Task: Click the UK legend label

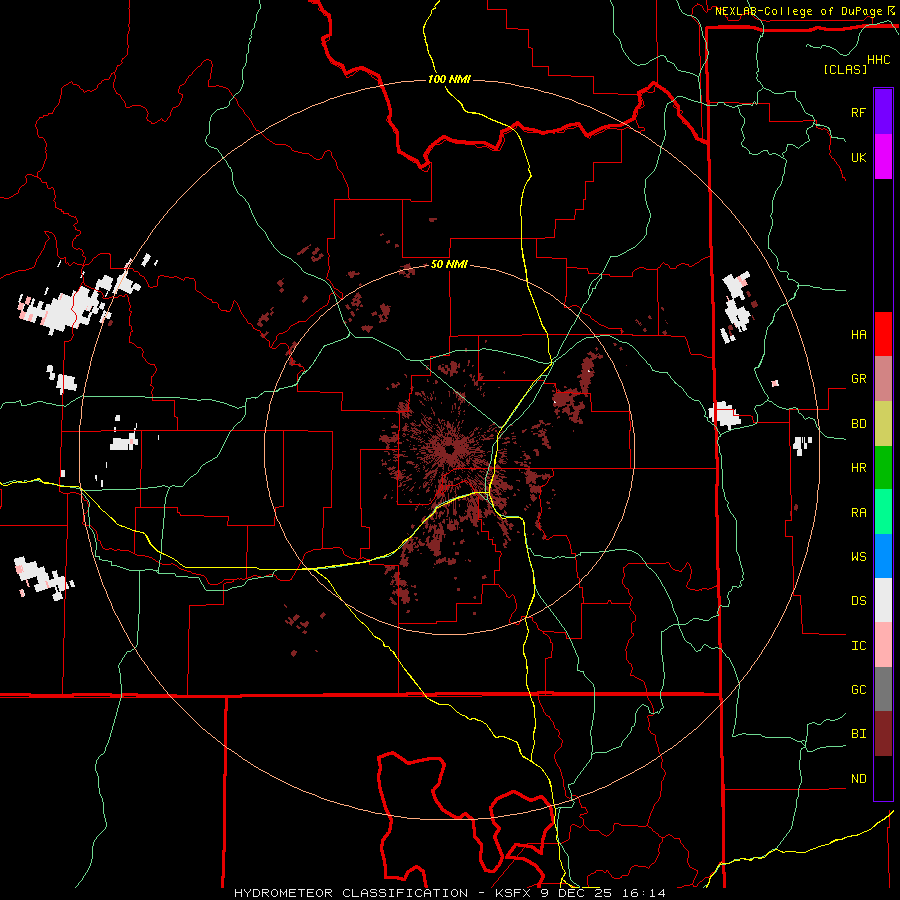Action: point(858,157)
